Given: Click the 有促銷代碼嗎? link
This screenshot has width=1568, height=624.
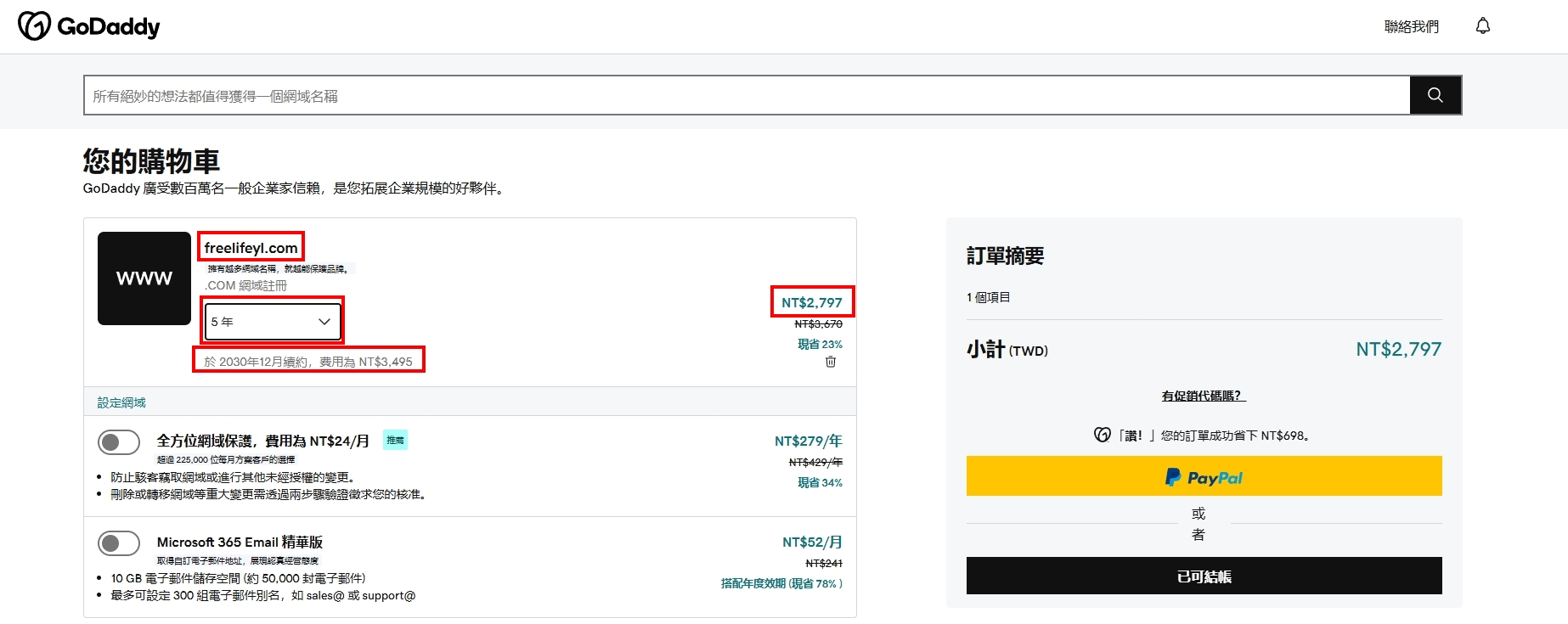Looking at the screenshot, I should click(x=1203, y=396).
